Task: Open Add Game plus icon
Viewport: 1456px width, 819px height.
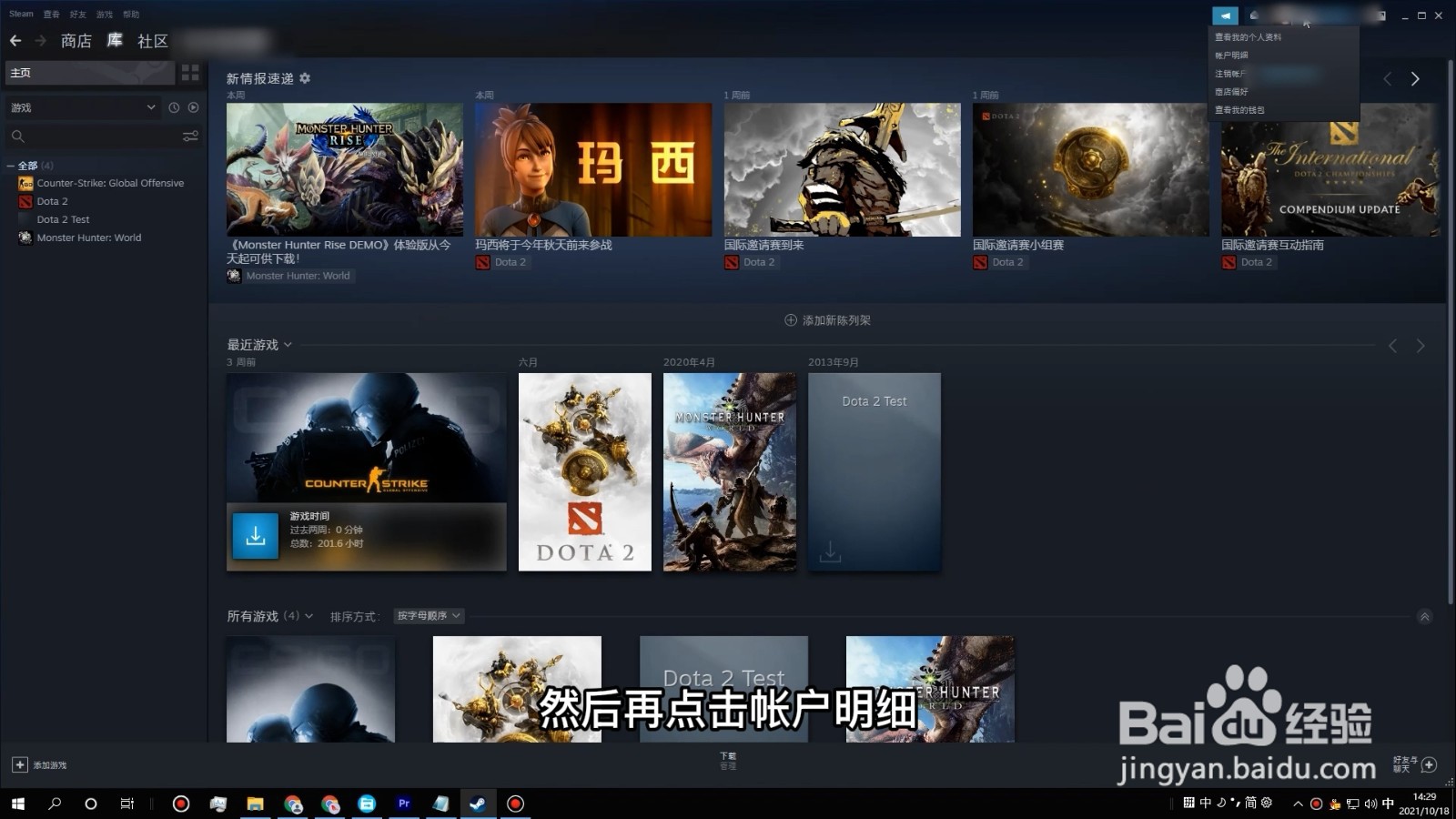Action: (20, 765)
